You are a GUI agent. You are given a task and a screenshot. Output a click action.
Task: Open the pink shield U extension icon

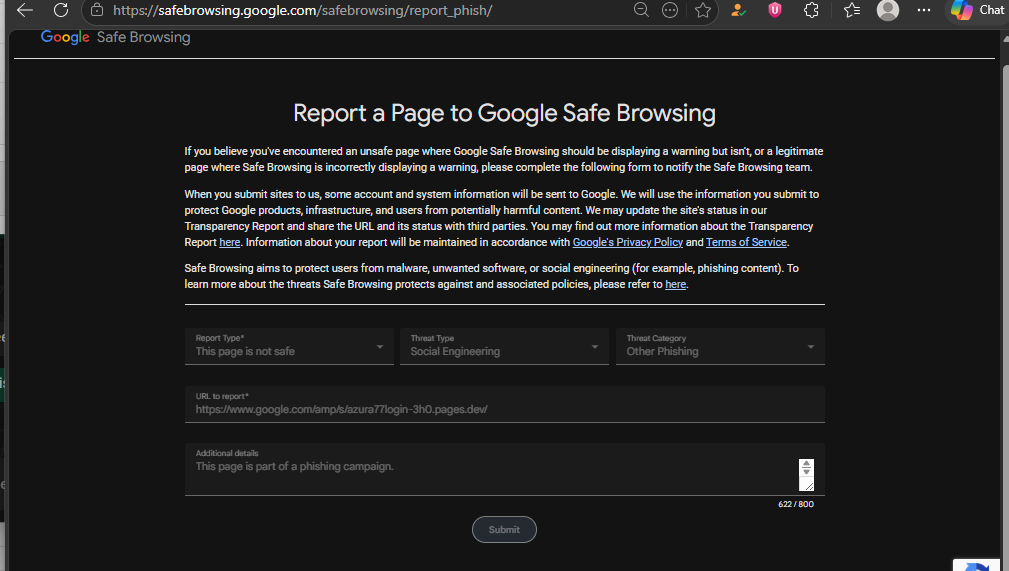click(x=775, y=10)
